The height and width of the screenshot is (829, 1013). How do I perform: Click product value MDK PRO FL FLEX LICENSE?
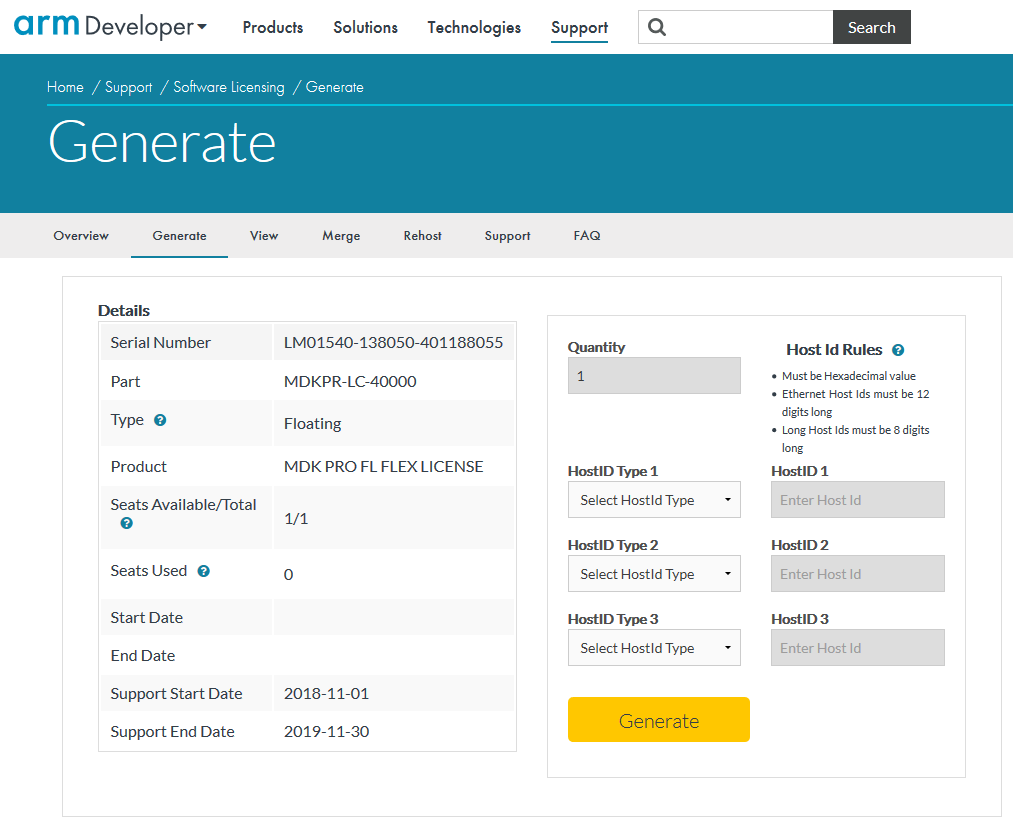(x=384, y=467)
